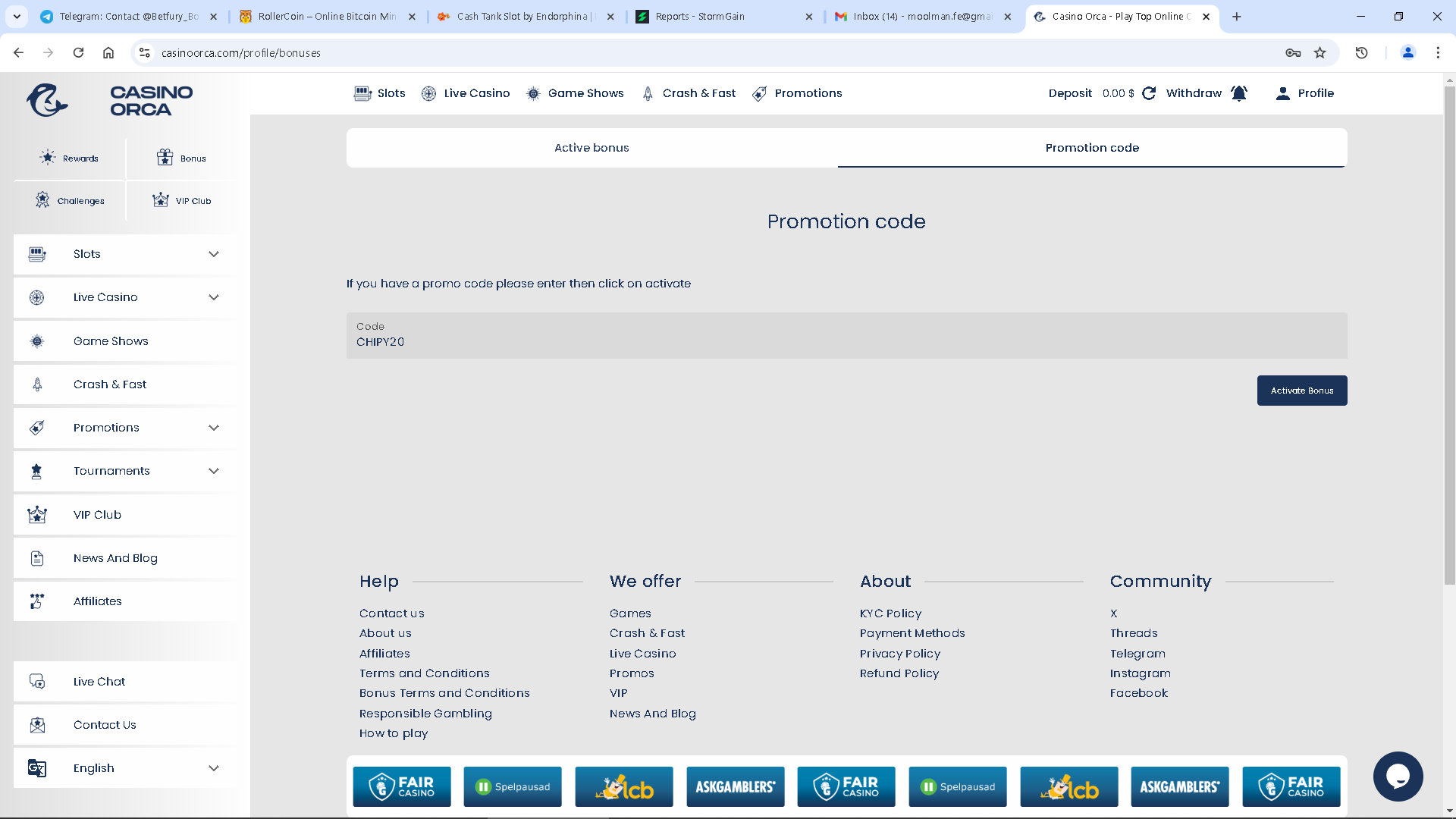This screenshot has width=1456, height=819.
Task: Click the balance refresh icon
Action: (1149, 93)
